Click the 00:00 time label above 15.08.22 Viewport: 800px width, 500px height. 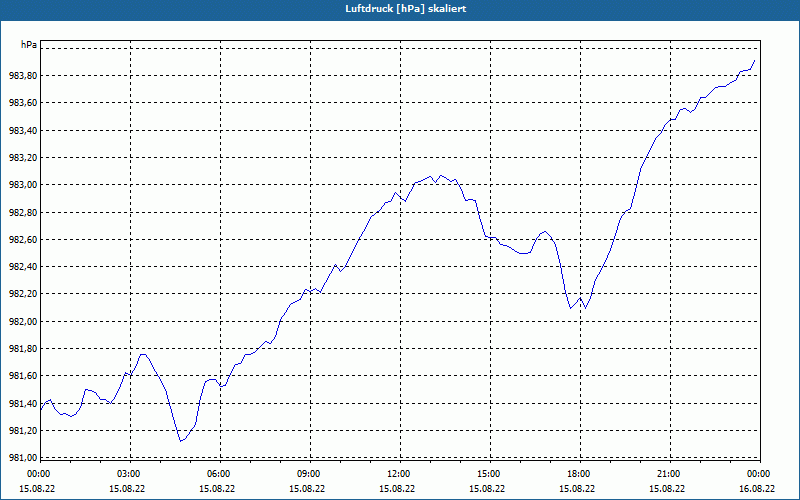(x=38, y=474)
